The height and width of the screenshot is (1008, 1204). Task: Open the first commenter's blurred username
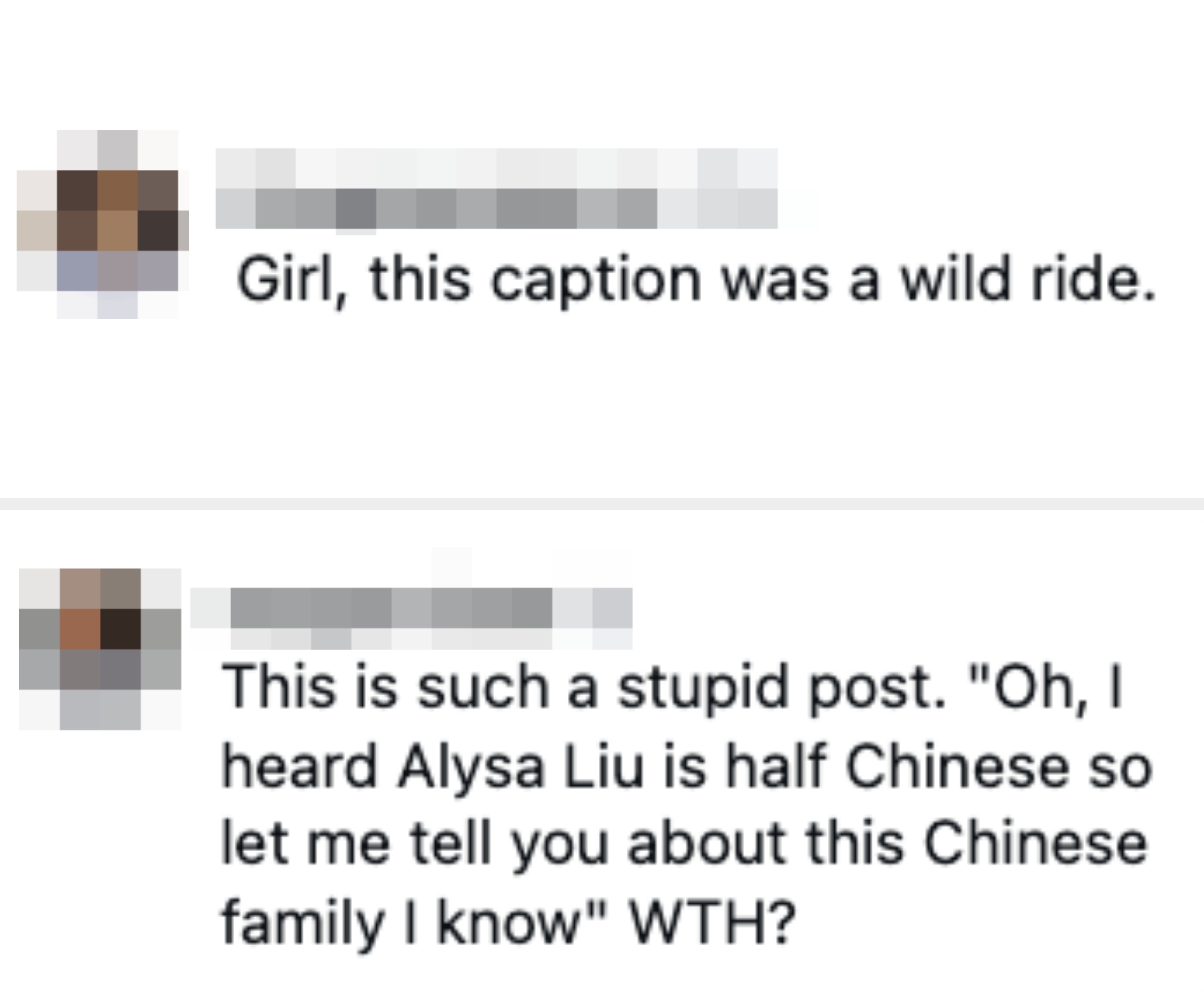pyautogui.click(x=496, y=189)
